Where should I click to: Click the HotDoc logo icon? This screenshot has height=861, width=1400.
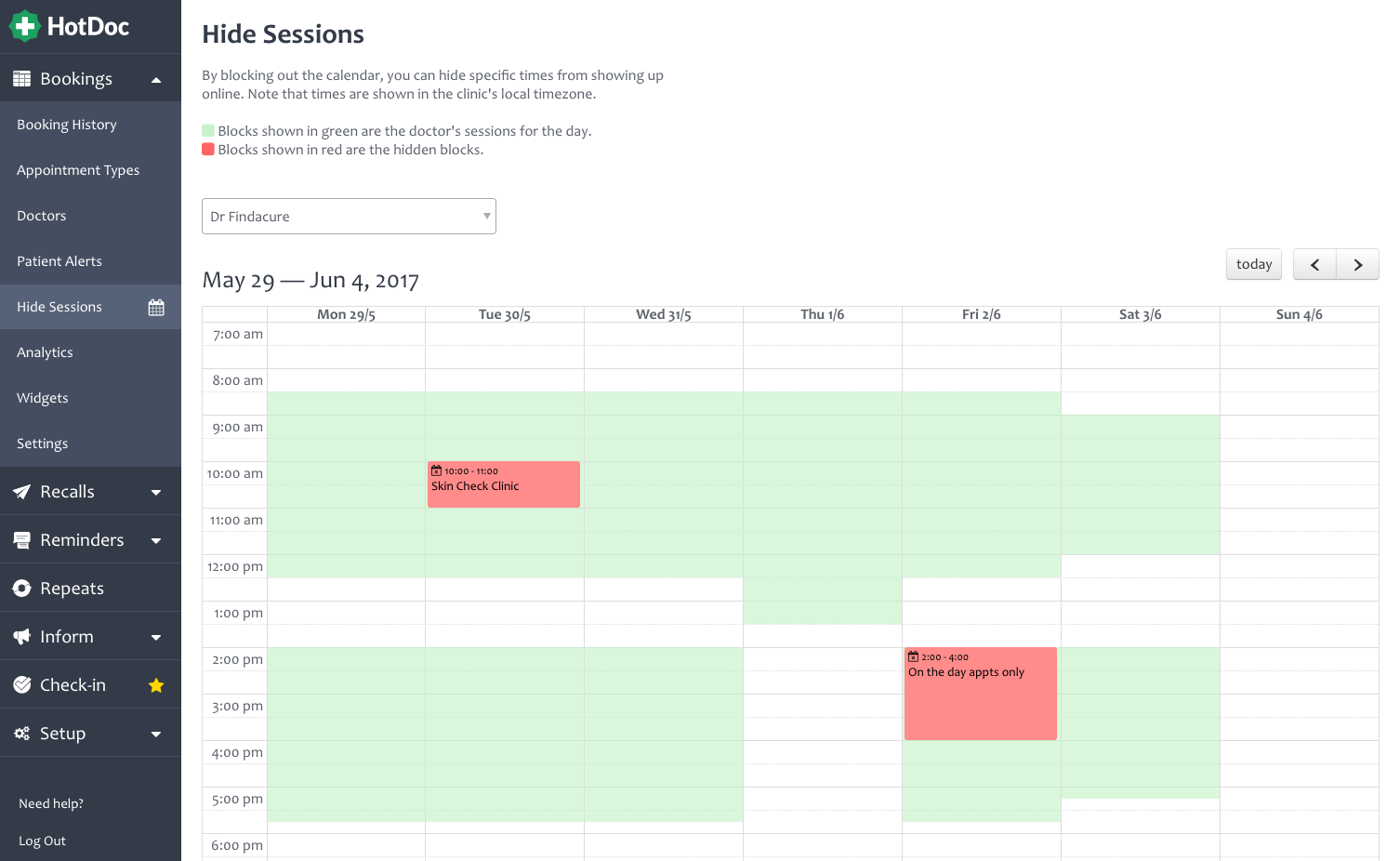pyautogui.click(x=24, y=26)
